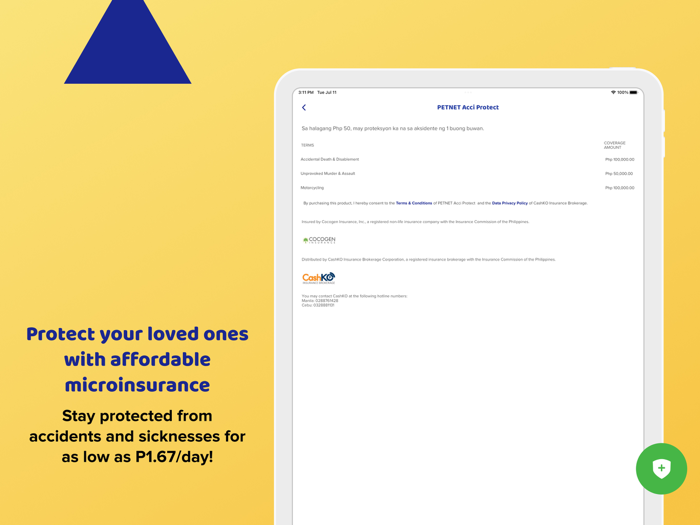Screen dimensions: 700x525
Task: Select the Accidental Death & Disablement row
Action: point(467,159)
